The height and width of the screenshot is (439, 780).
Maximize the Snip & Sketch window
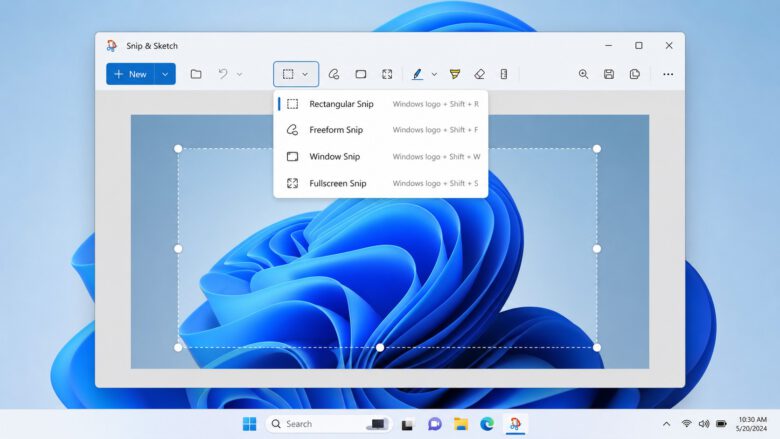coord(639,45)
